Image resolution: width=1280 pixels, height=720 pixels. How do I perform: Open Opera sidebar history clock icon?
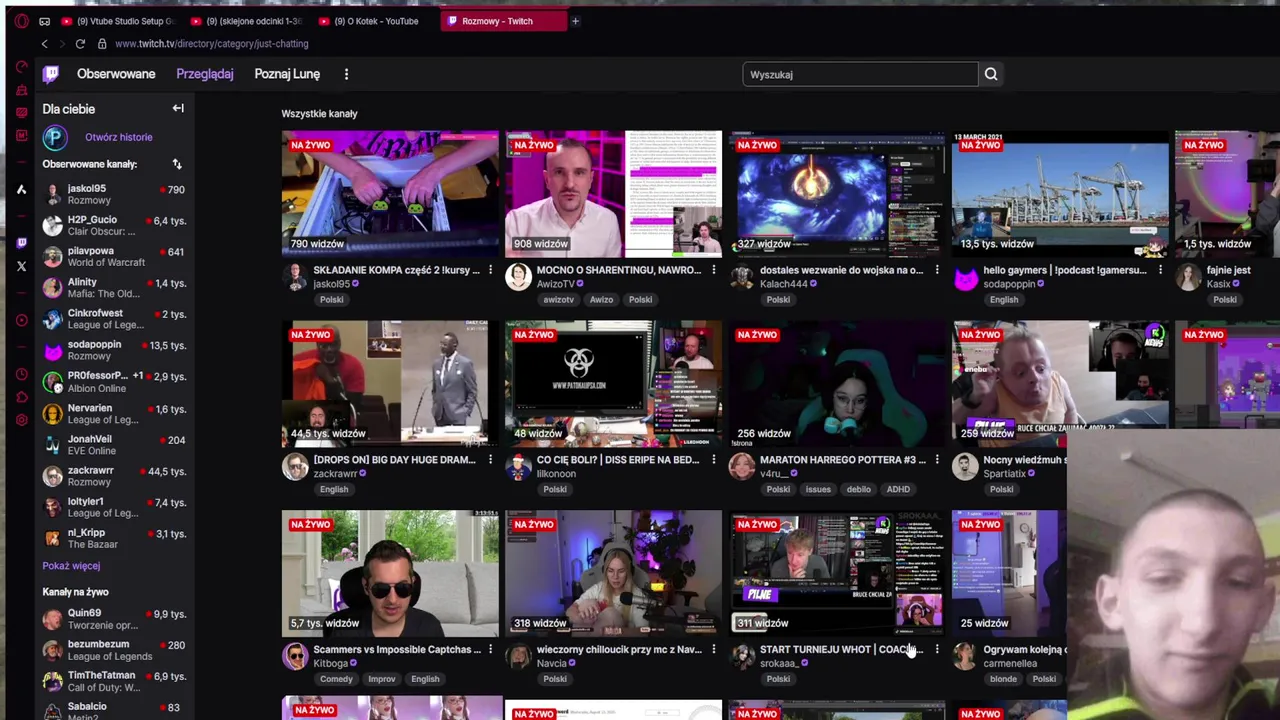(x=22, y=374)
